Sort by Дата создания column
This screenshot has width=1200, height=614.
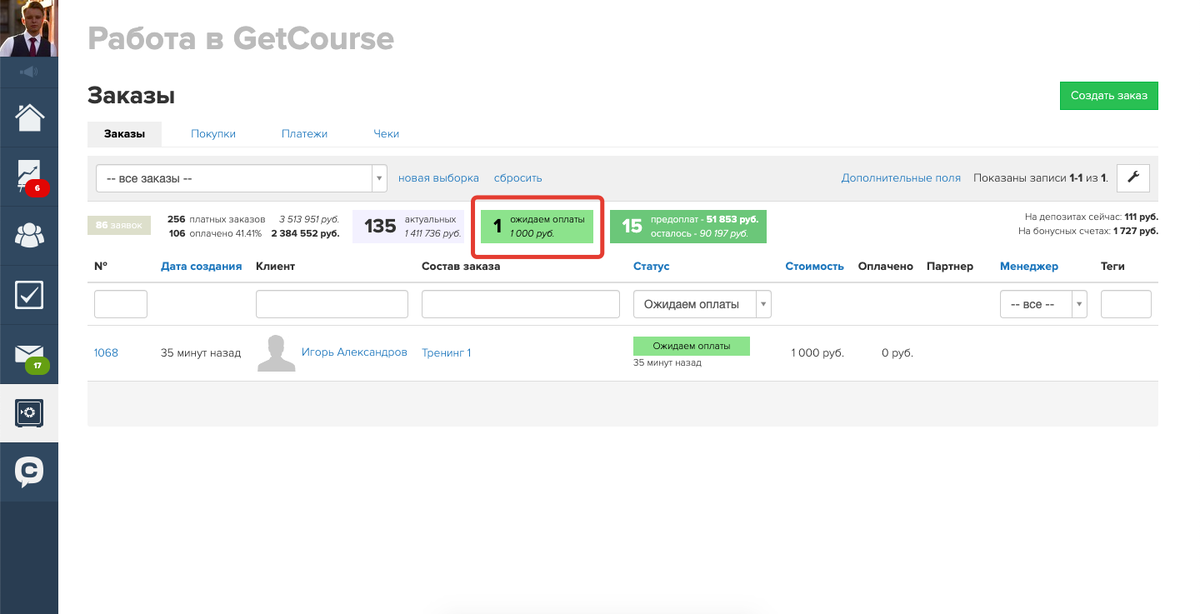201,266
